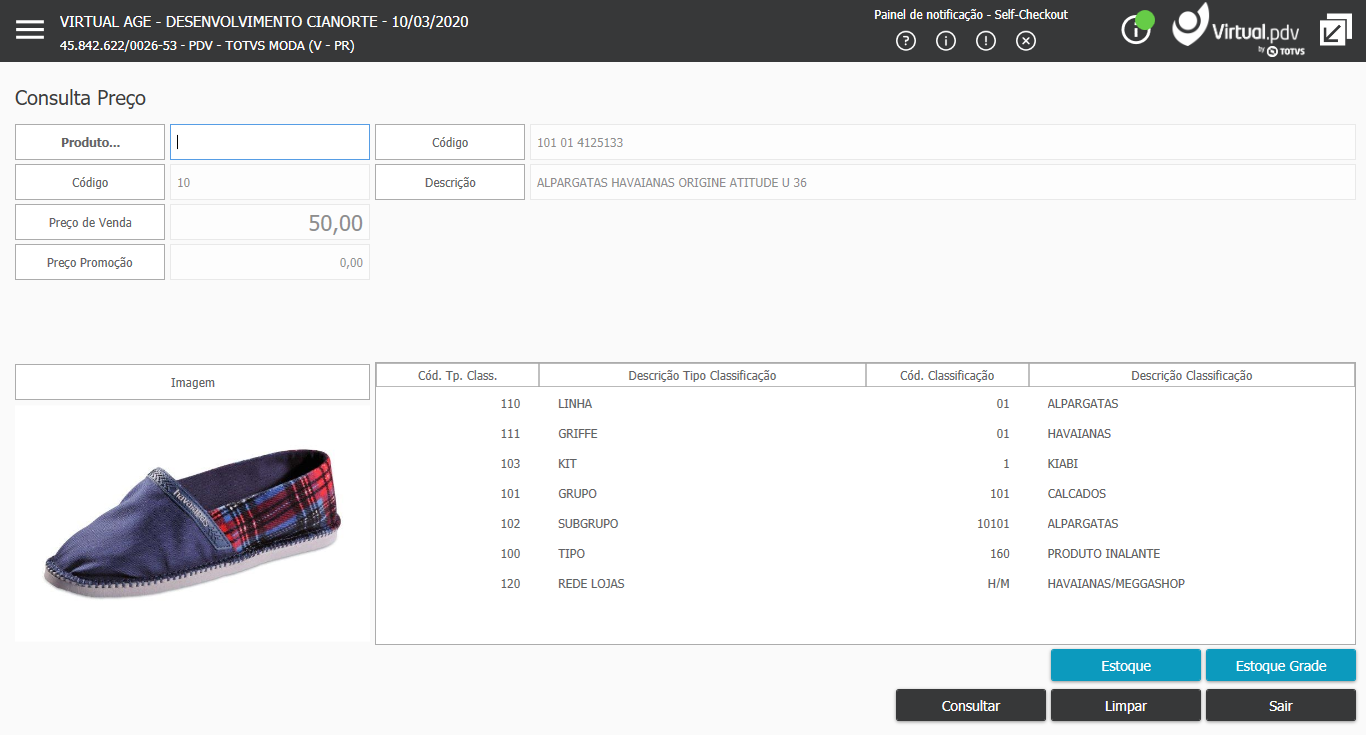The image size is (1366, 735).
Task: Click the Preço de Venda label
Action: tap(90, 222)
